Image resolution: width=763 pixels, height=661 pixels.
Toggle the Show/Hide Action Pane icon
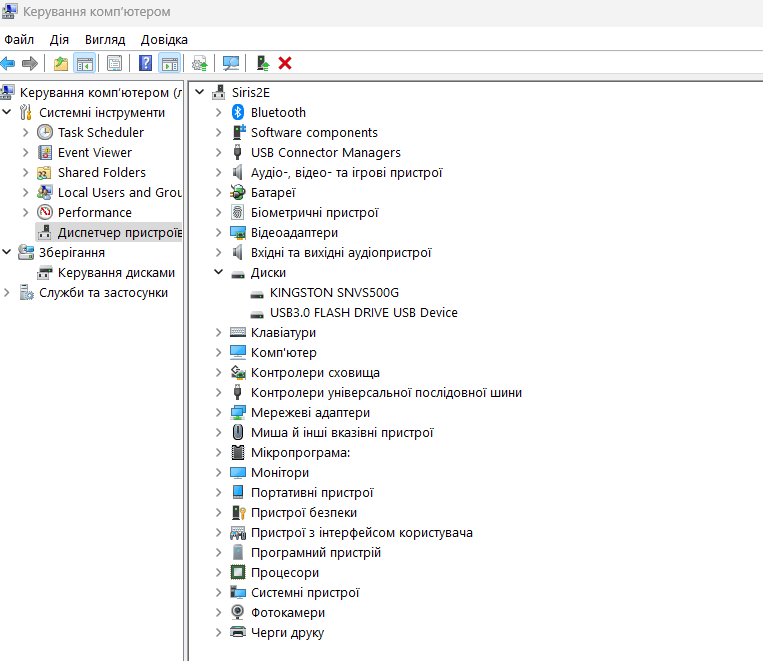coord(170,63)
